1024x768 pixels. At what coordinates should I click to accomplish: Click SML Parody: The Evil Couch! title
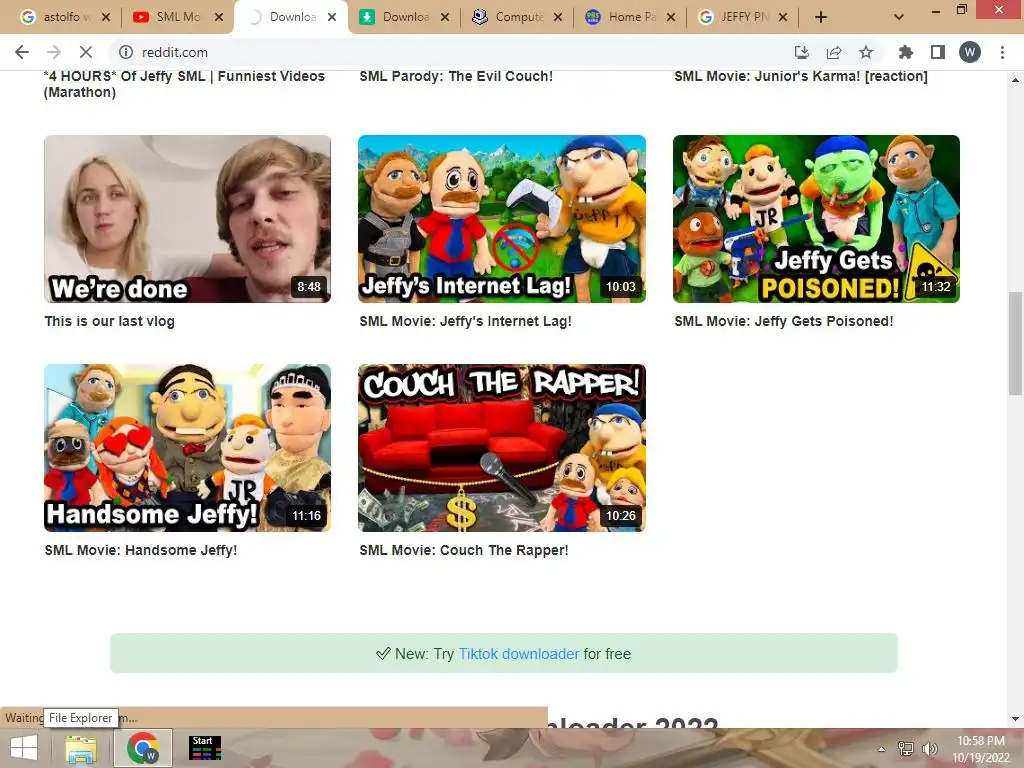tap(456, 76)
